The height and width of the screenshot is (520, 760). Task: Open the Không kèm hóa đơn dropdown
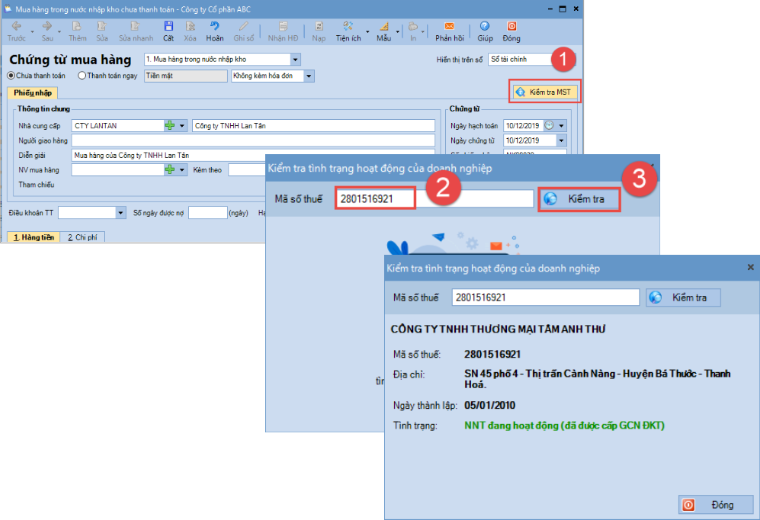pyautogui.click(x=309, y=75)
